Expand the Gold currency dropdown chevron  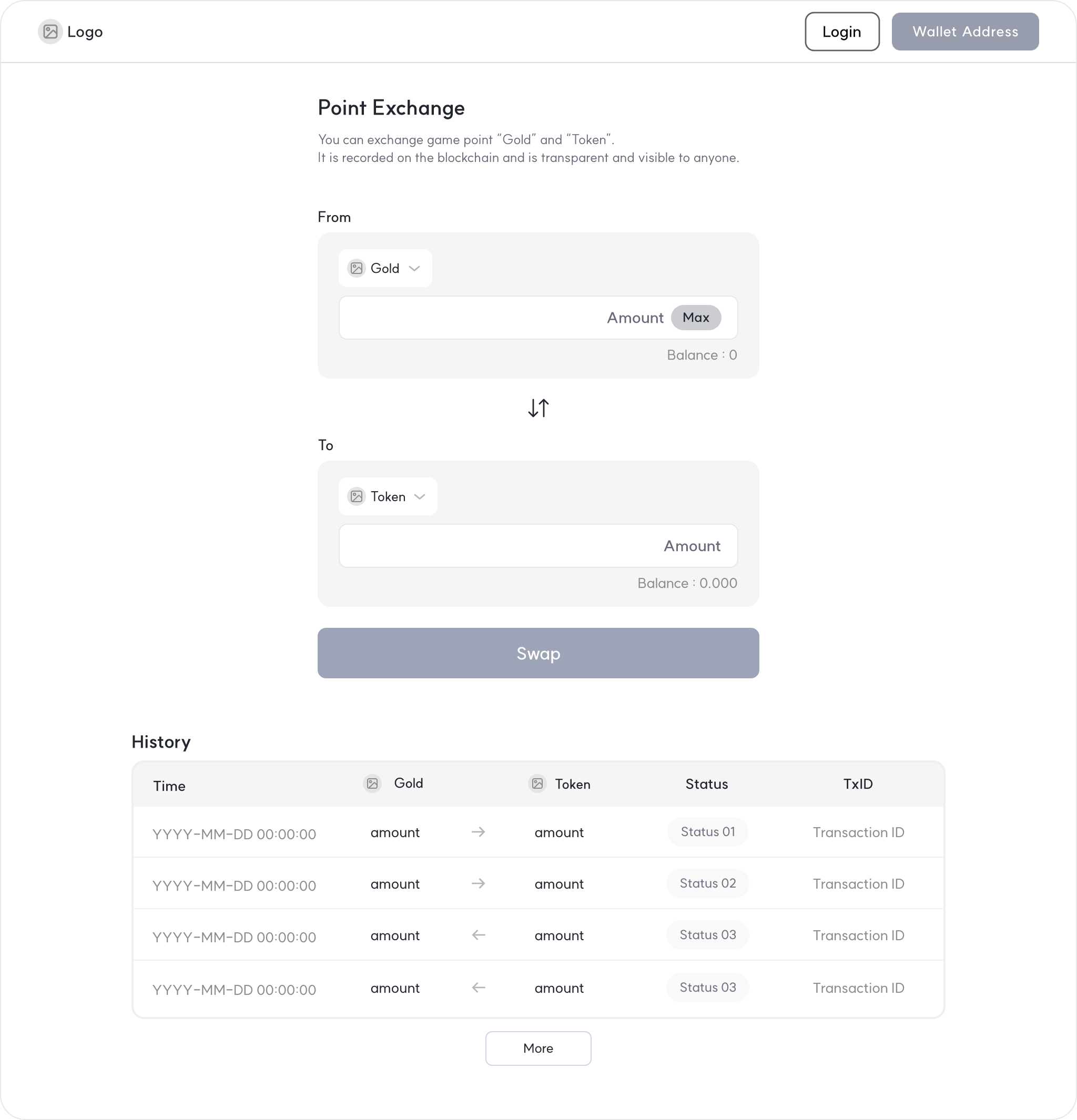(x=415, y=268)
